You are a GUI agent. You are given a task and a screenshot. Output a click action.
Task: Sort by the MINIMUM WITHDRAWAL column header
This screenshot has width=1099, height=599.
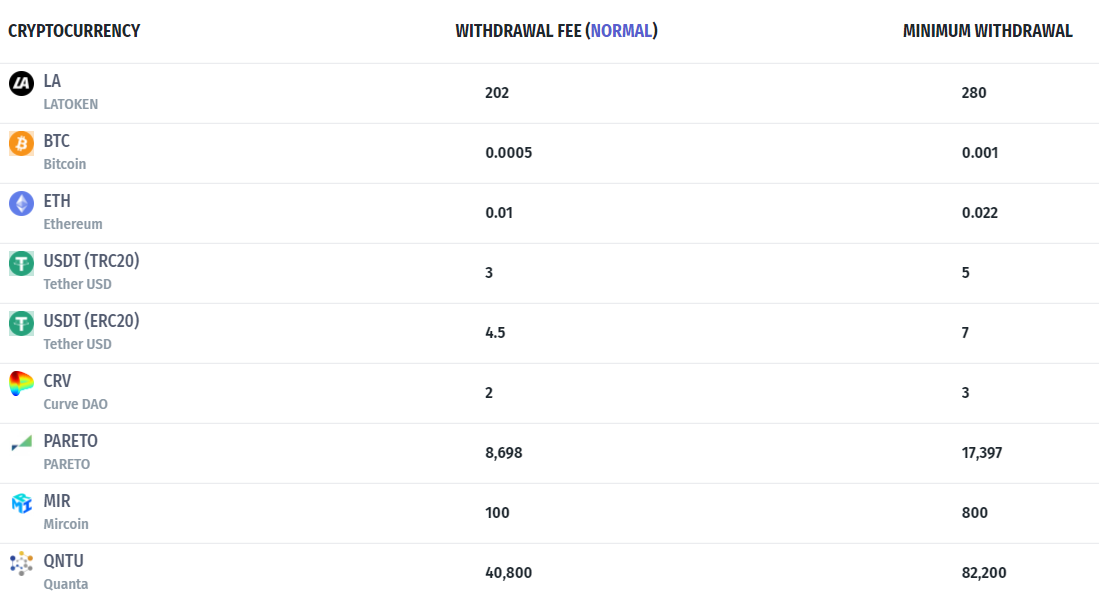coord(987,31)
